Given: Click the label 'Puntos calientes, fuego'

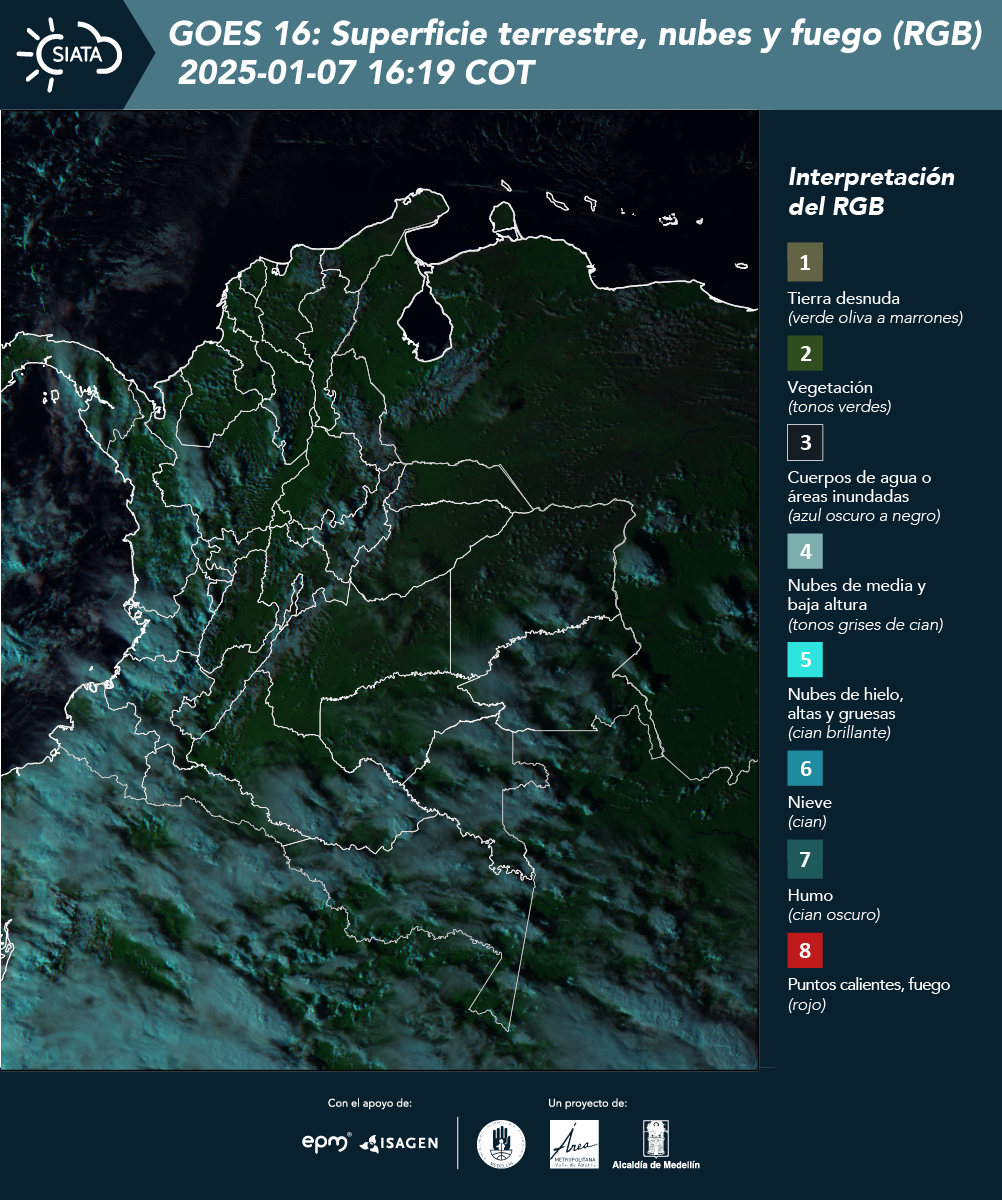Looking at the screenshot, I should (869, 985).
